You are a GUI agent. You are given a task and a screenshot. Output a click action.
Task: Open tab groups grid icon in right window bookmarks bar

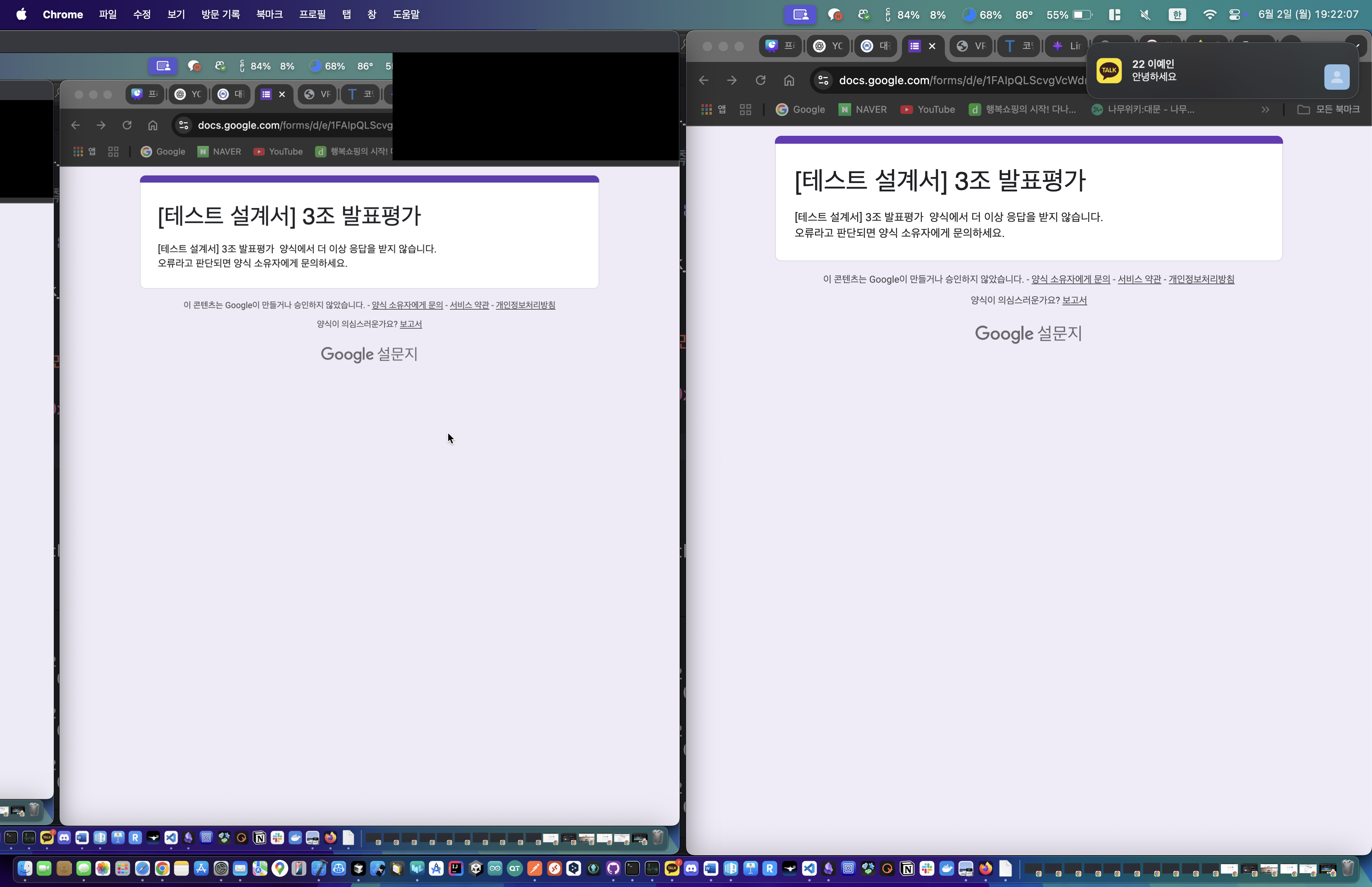pyautogui.click(x=746, y=110)
